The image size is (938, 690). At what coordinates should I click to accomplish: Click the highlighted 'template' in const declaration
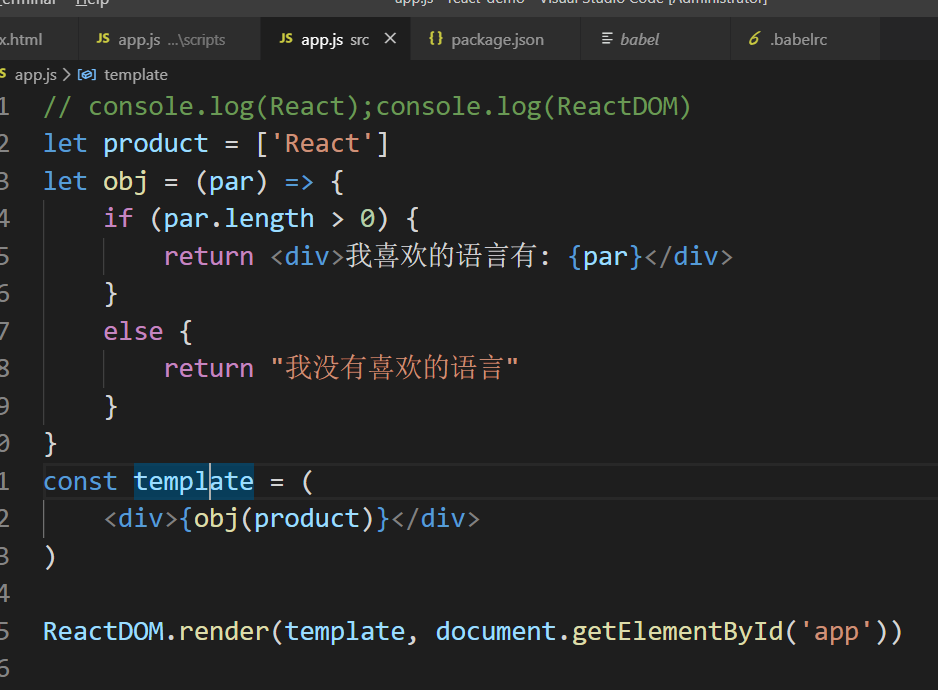(194, 482)
